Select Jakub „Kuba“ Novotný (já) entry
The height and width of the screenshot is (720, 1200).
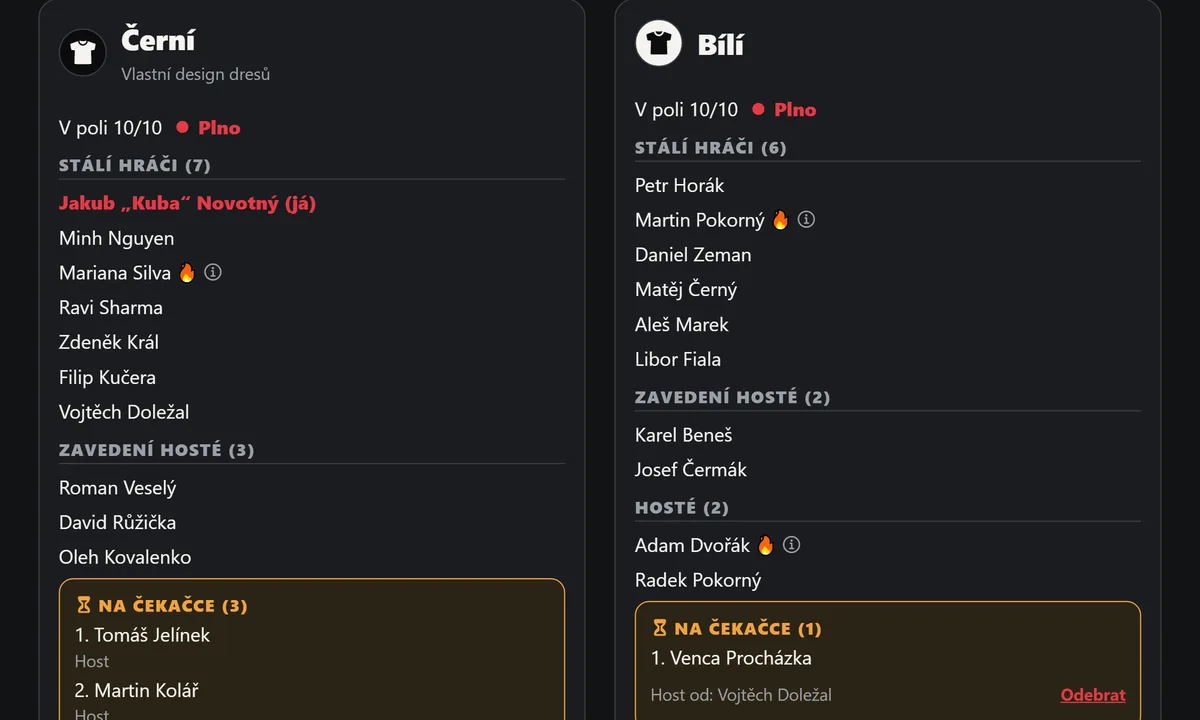tap(187, 203)
